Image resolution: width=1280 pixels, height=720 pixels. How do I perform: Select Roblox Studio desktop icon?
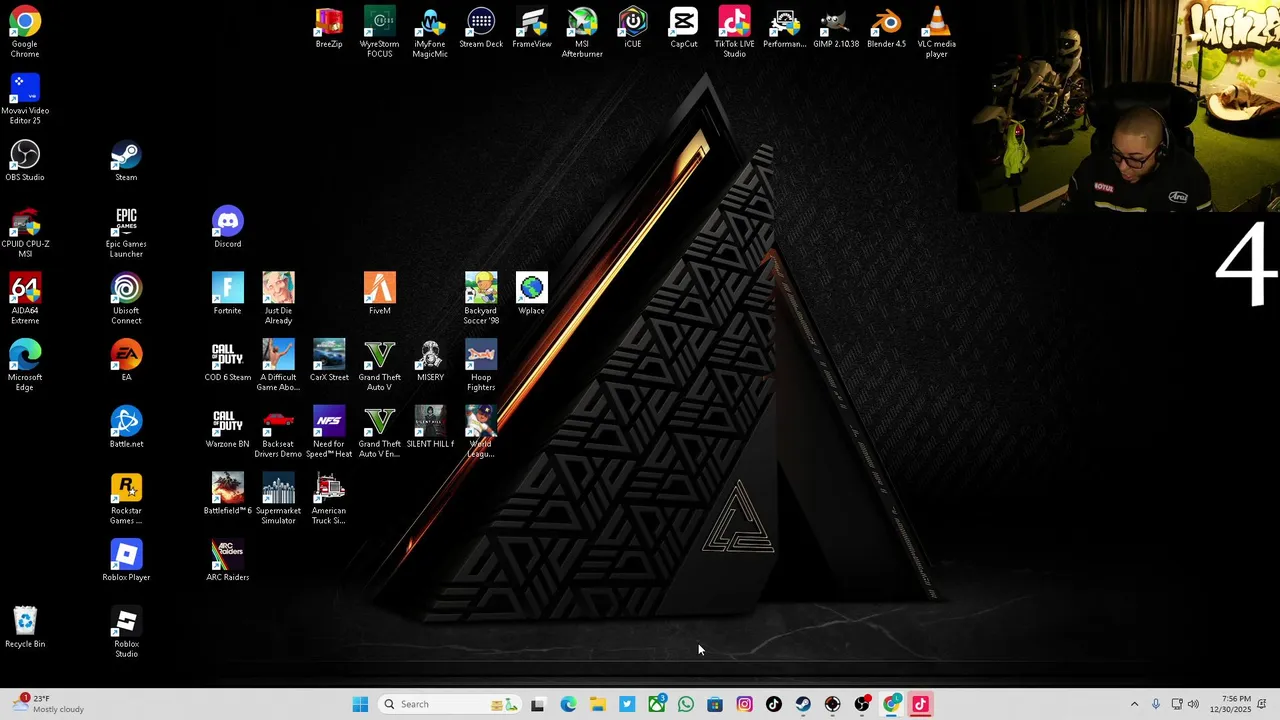click(x=126, y=633)
